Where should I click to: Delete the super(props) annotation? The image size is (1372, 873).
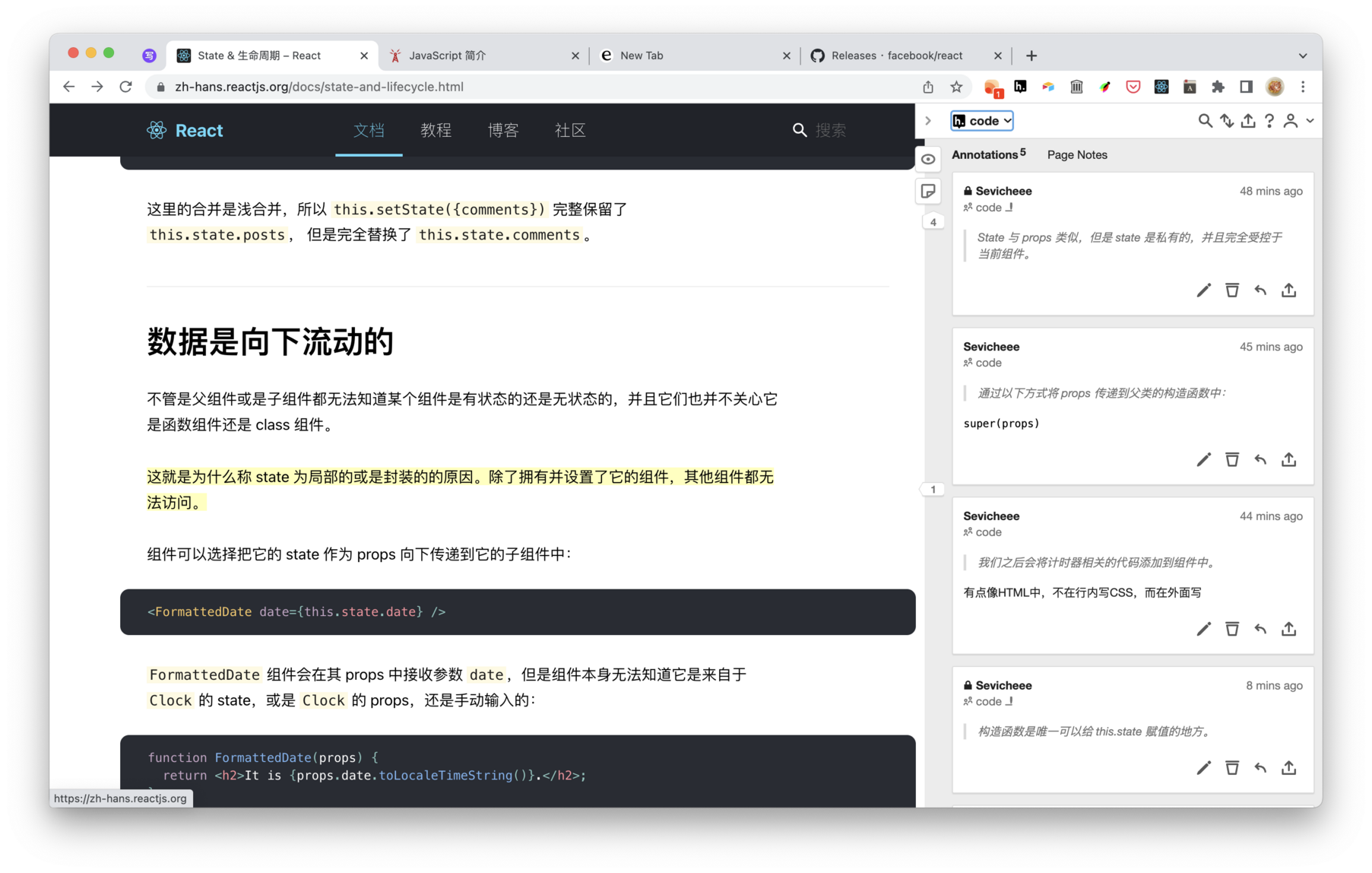click(1232, 460)
